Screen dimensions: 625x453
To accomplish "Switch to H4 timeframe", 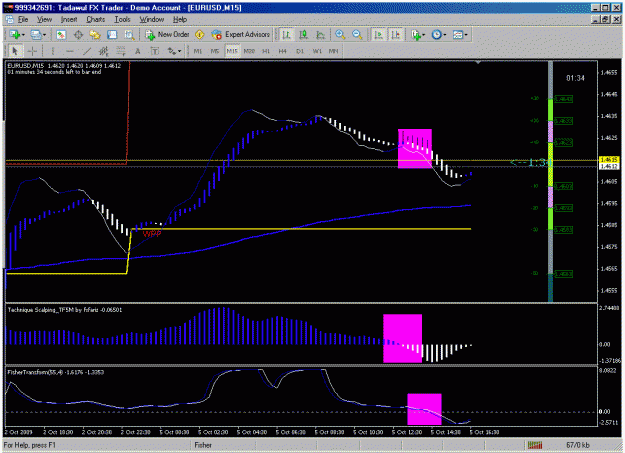I will pyautogui.click(x=282, y=51).
